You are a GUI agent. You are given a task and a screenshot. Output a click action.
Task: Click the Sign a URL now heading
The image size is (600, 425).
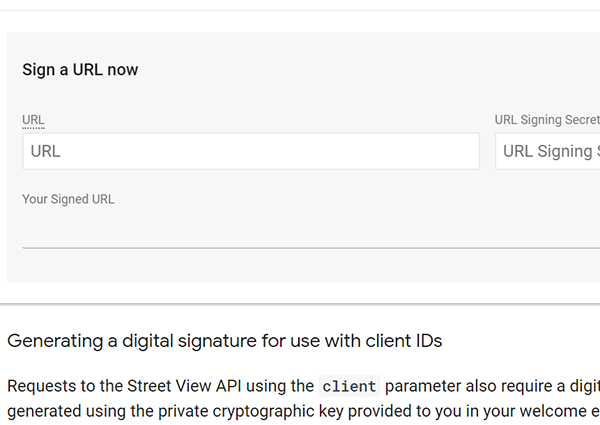tap(80, 70)
